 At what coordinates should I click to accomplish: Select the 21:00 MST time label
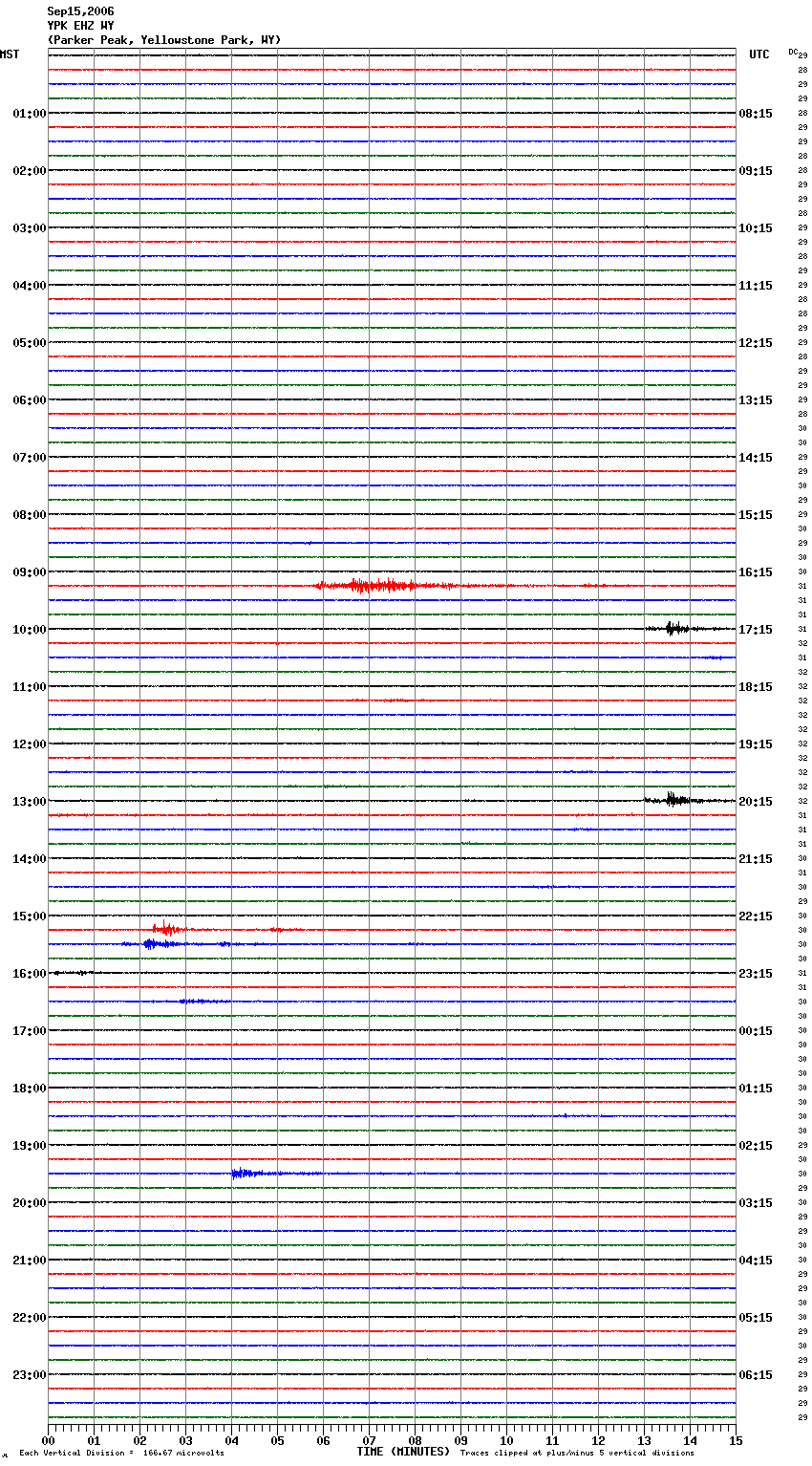pos(30,1261)
